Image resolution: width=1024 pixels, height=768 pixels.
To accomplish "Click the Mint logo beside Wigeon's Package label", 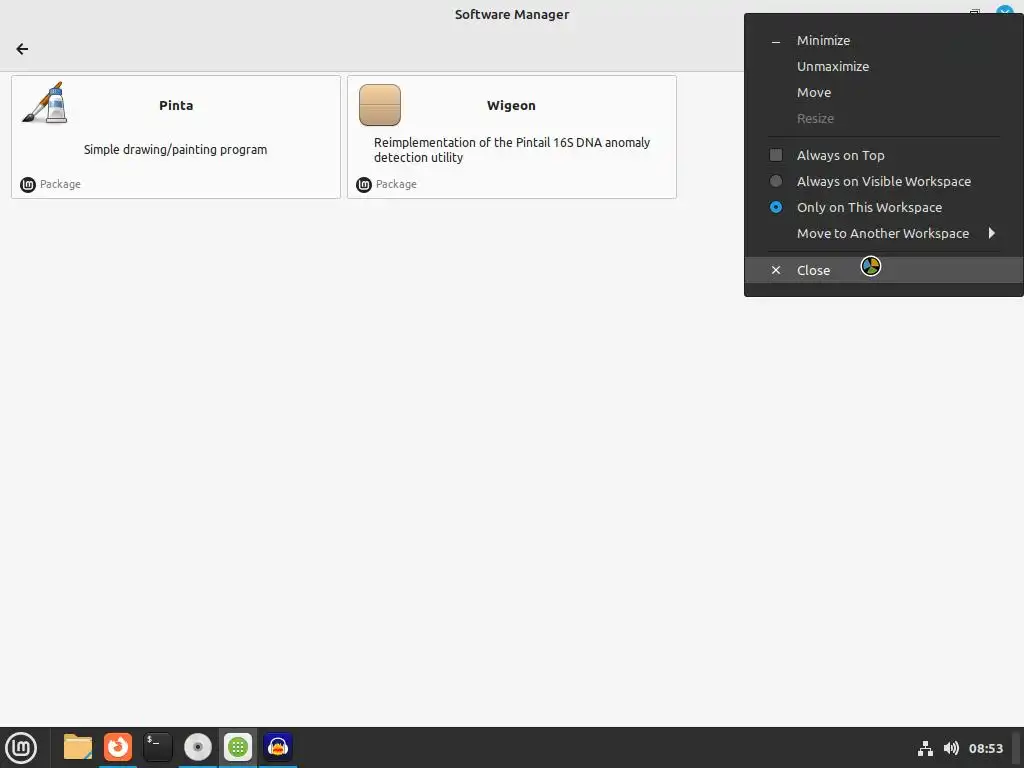I will 364,185.
